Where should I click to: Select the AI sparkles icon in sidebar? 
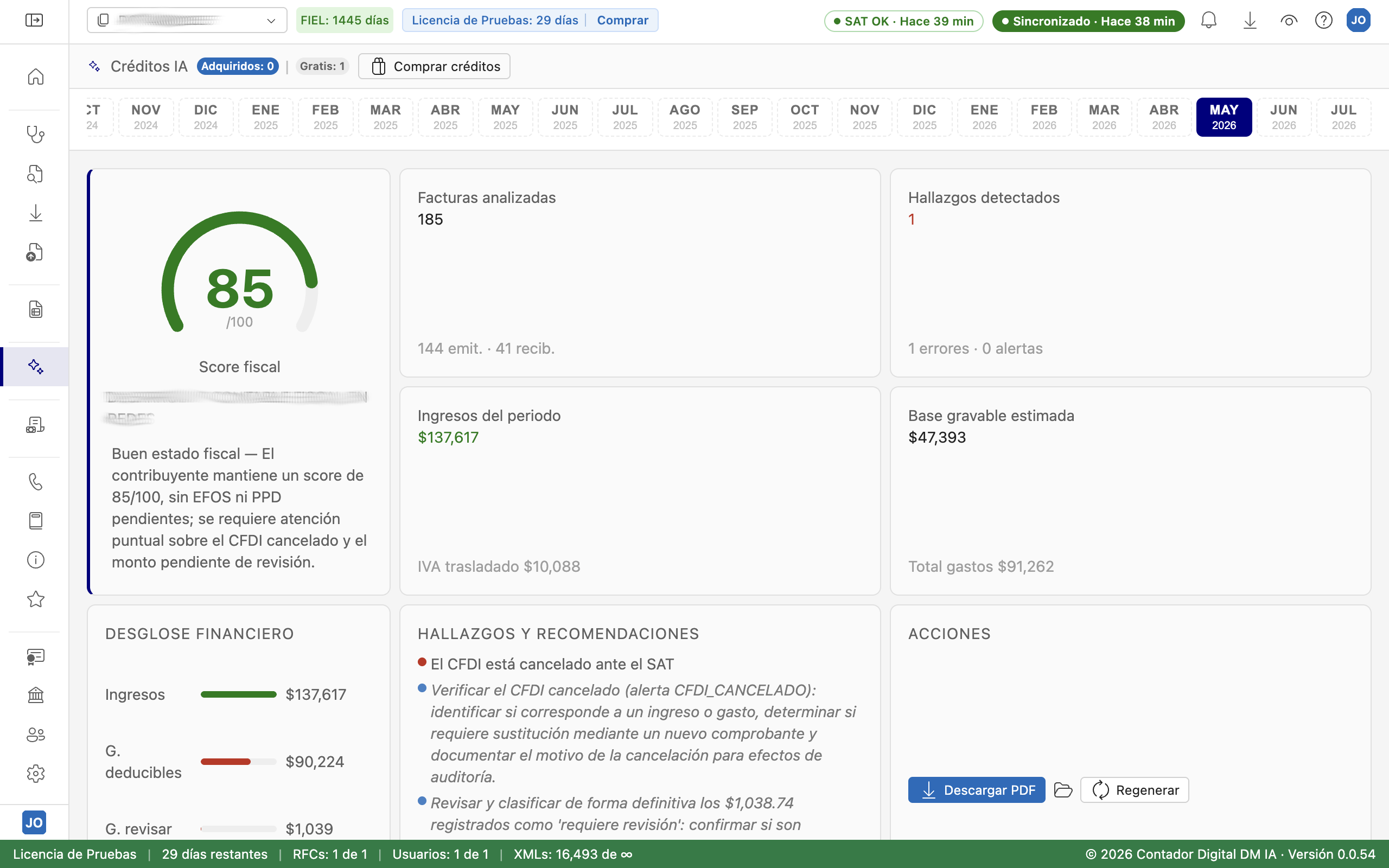click(x=36, y=366)
